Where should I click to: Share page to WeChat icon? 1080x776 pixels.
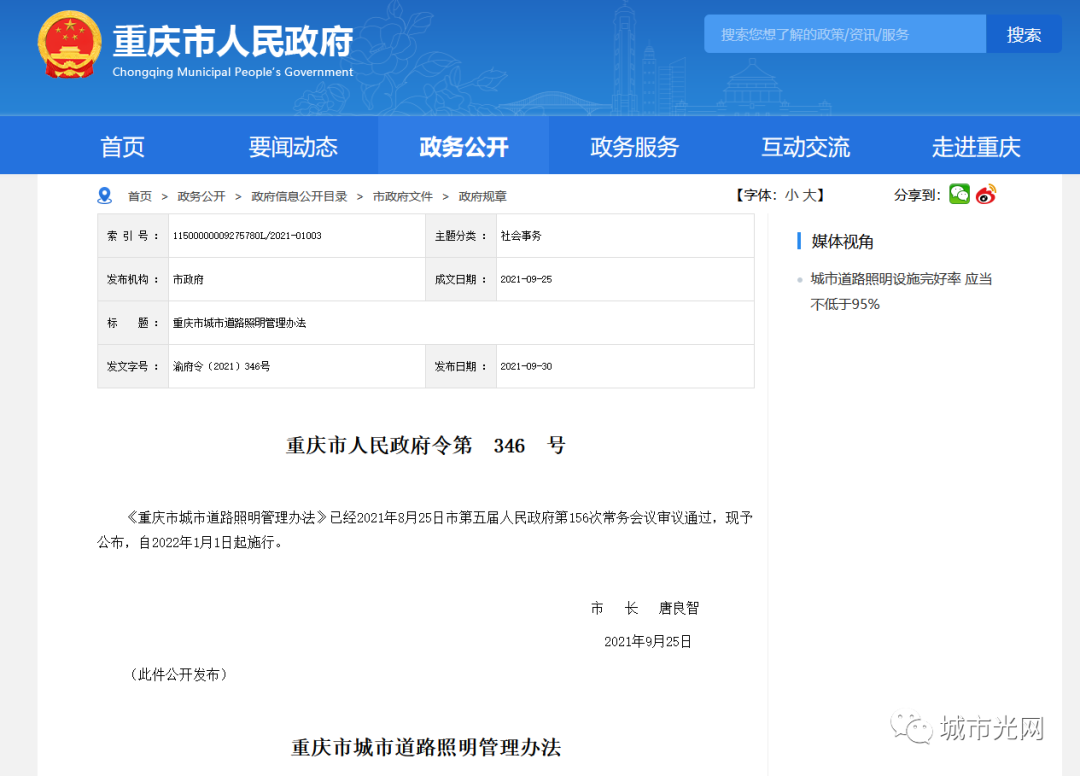959,194
